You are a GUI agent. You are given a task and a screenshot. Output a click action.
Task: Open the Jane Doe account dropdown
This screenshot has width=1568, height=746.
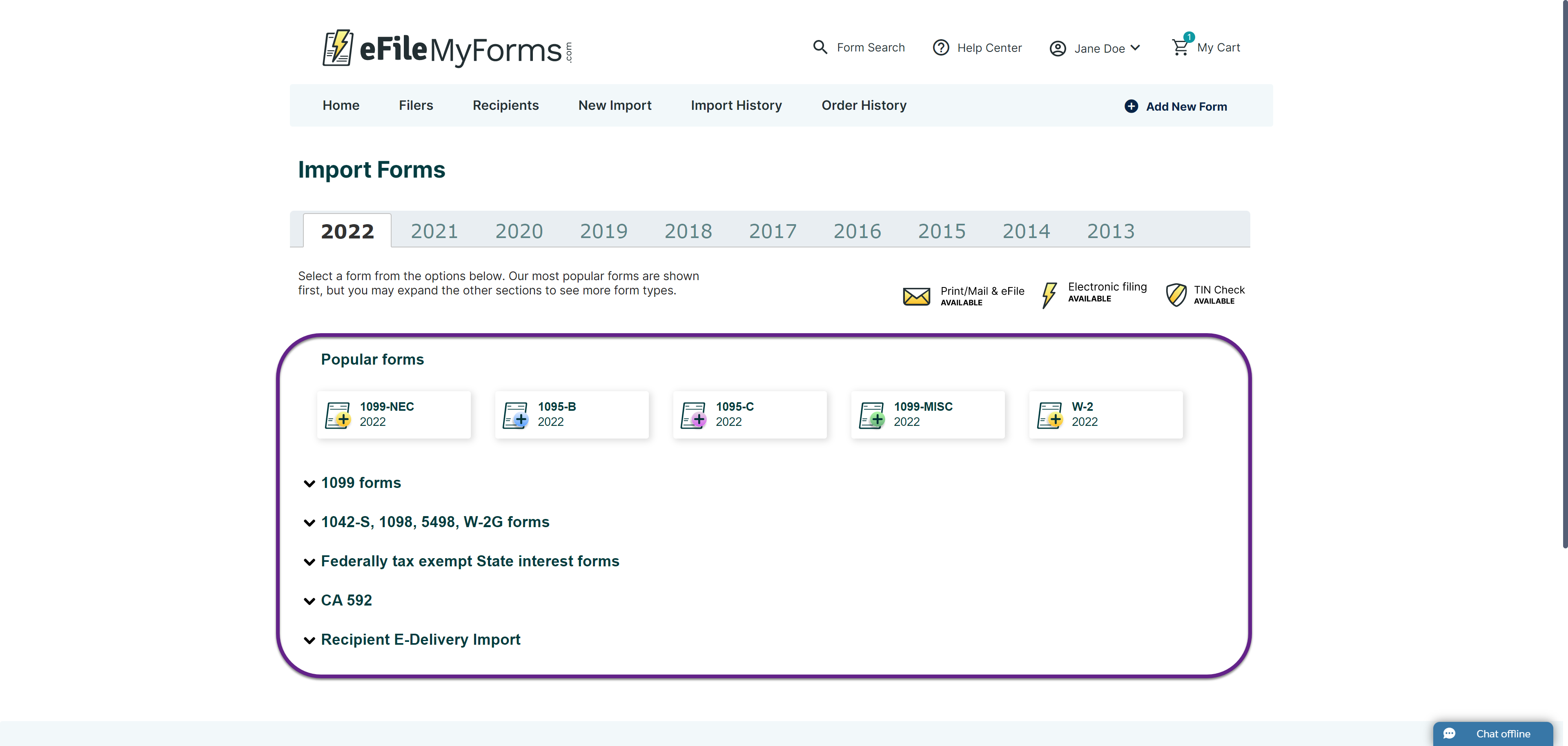pyautogui.click(x=1095, y=48)
